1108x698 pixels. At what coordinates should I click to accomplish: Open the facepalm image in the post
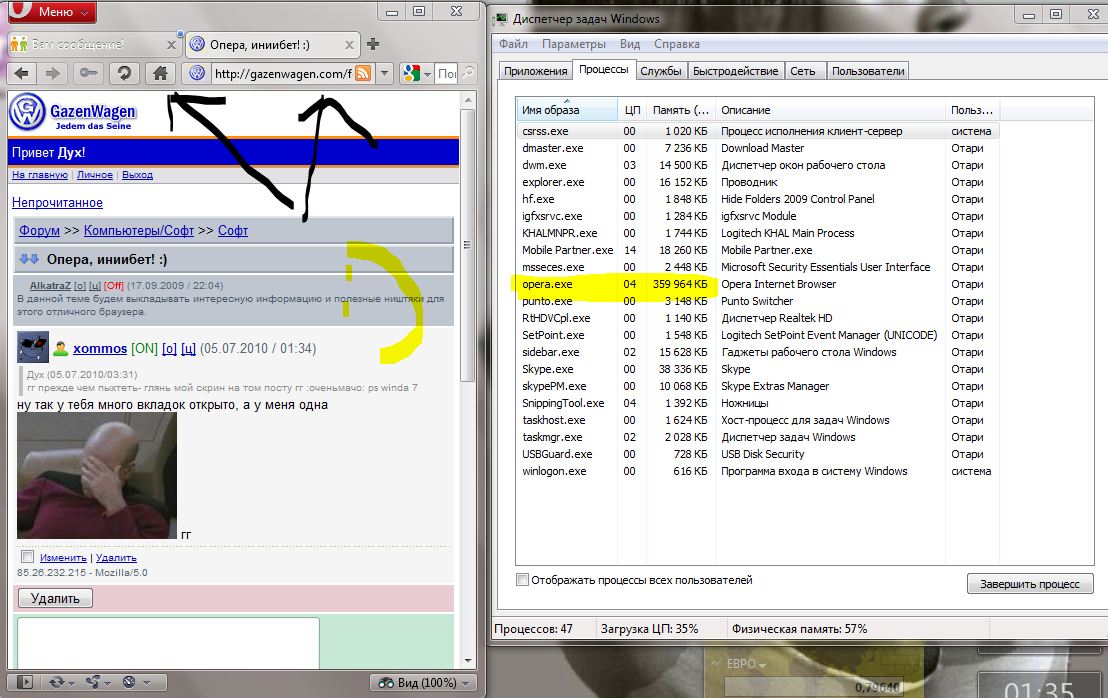click(x=97, y=475)
